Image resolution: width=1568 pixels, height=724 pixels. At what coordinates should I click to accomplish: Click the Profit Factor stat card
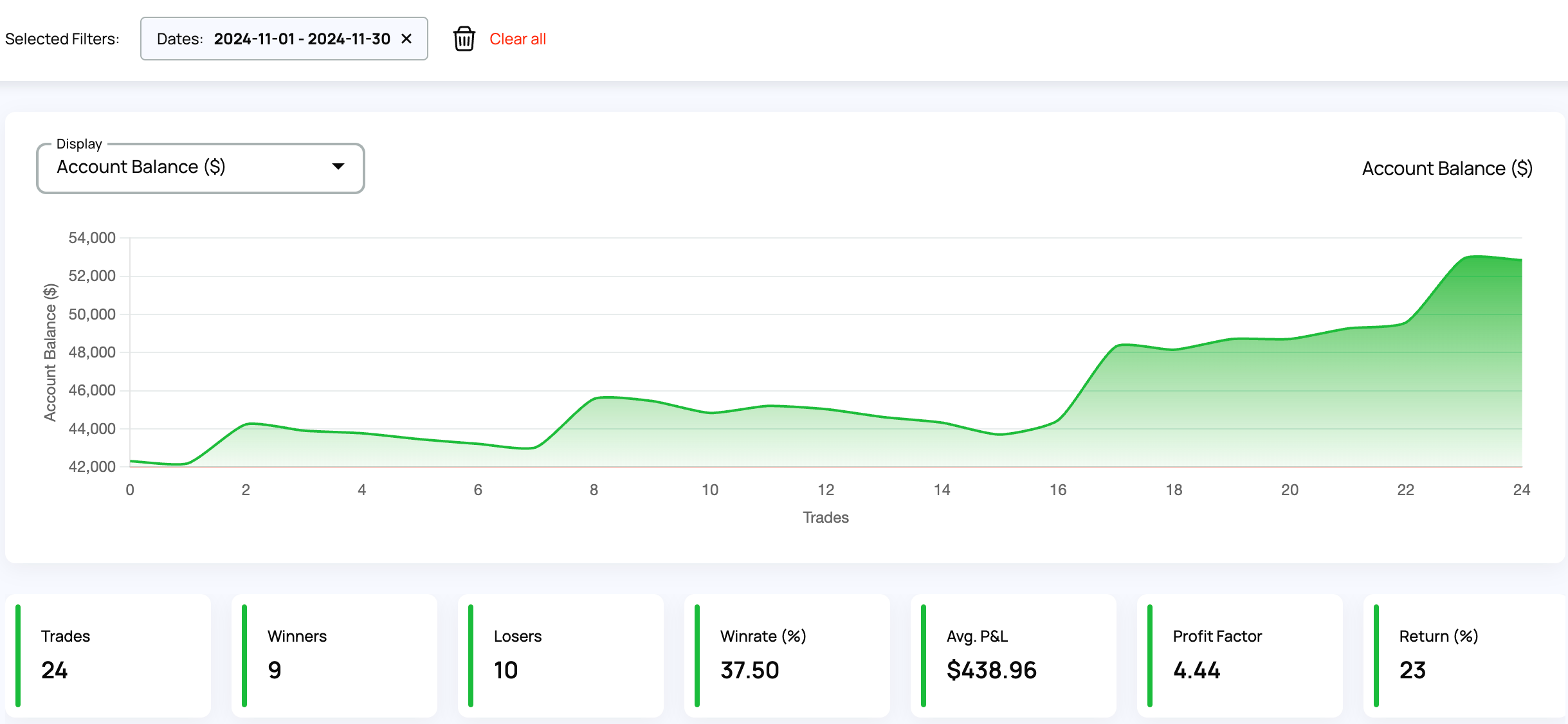pyautogui.click(x=1240, y=655)
